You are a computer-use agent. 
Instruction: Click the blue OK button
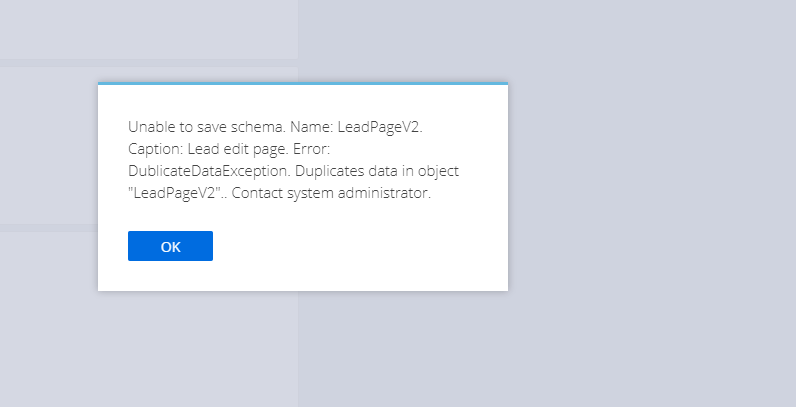170,246
